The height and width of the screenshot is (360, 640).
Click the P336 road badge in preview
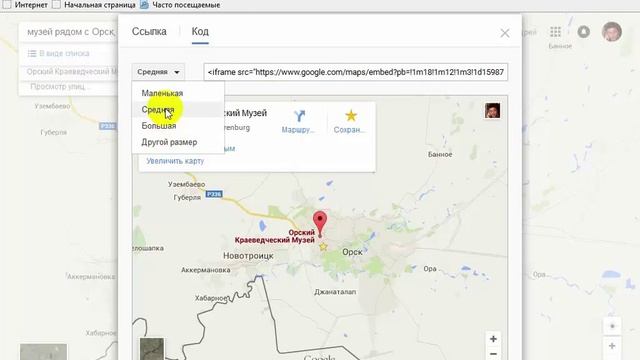tap(213, 194)
